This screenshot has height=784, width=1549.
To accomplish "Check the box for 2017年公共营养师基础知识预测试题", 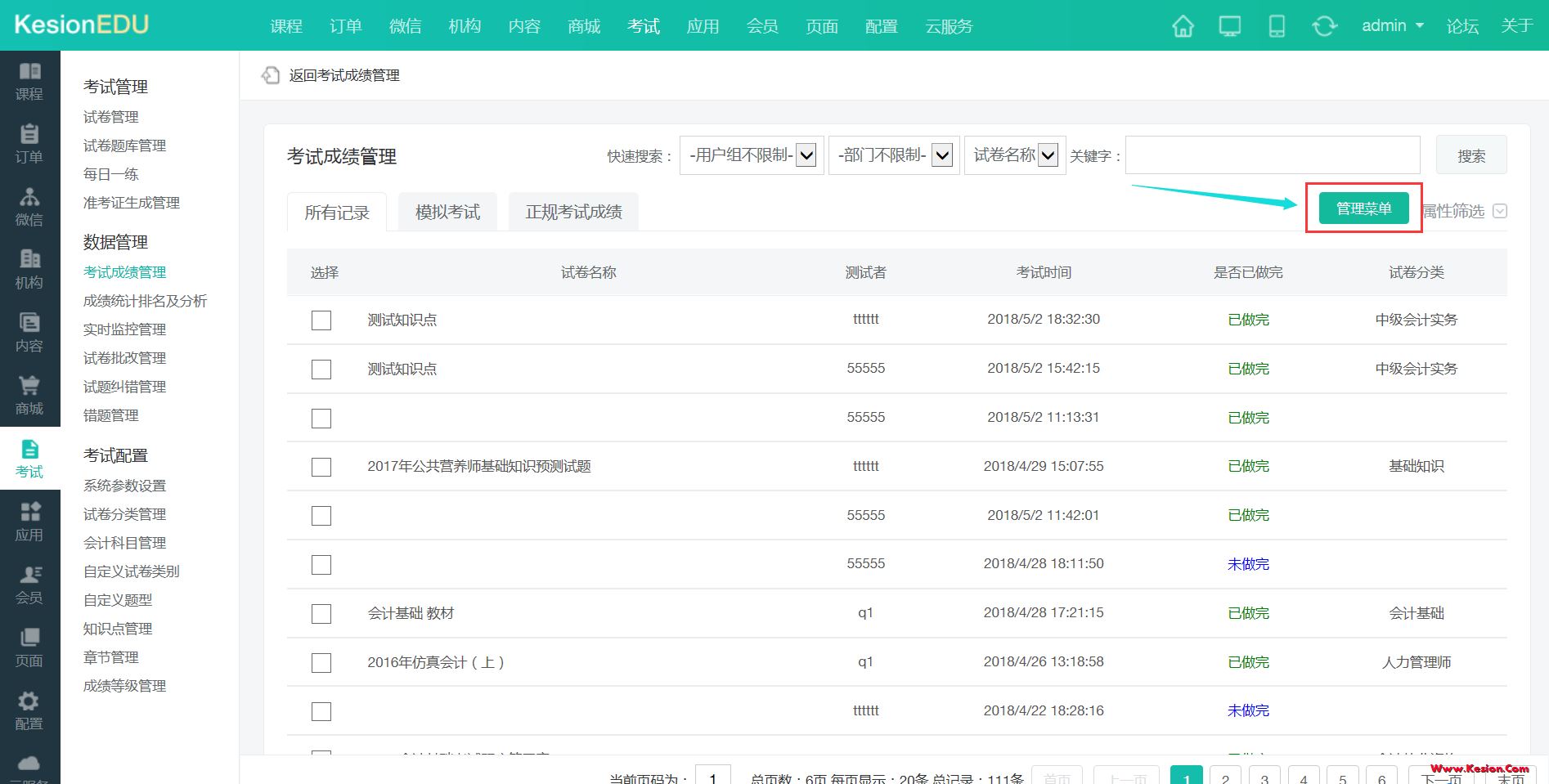I will coord(321,467).
